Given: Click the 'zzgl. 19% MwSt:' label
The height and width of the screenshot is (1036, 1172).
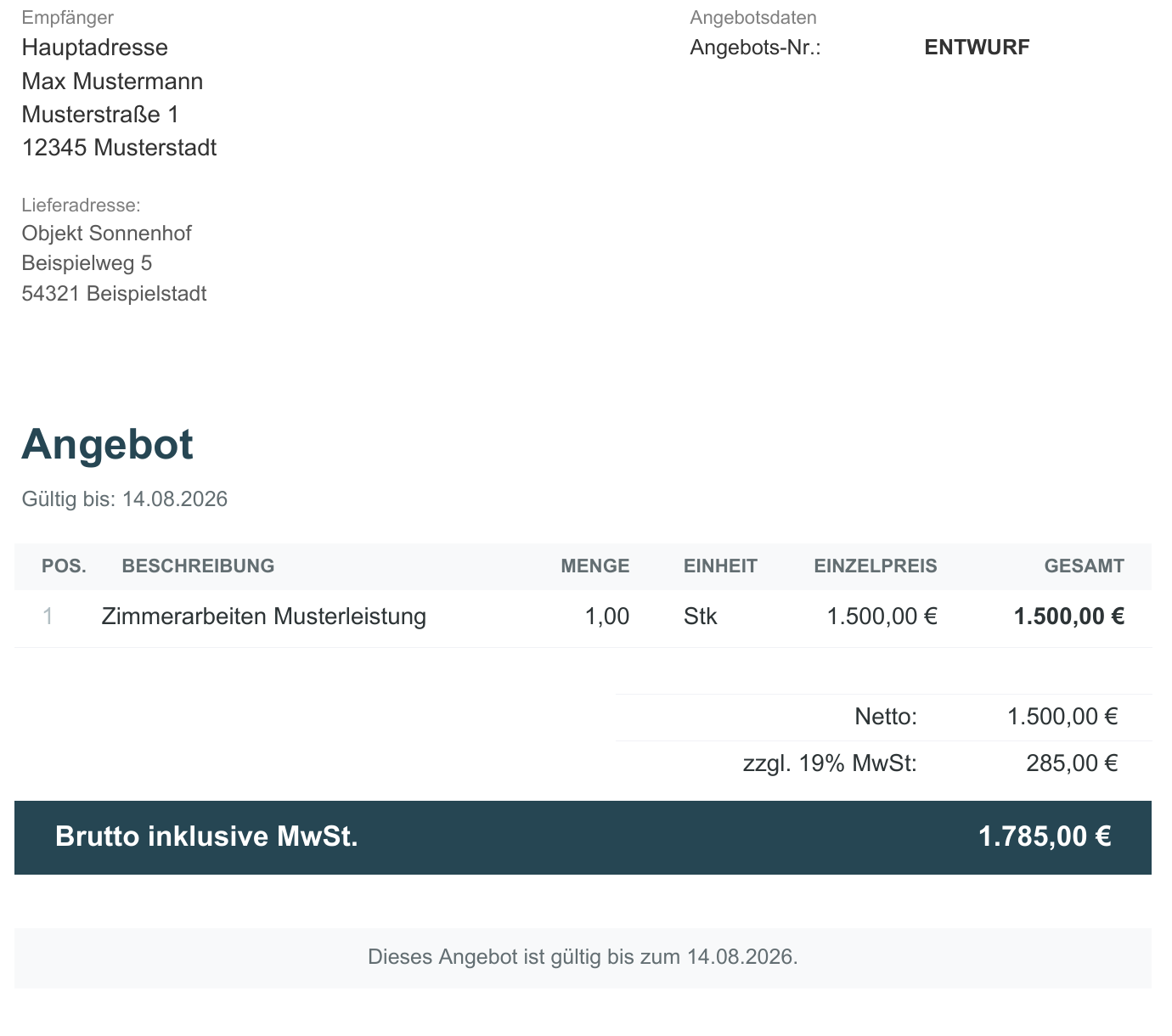Looking at the screenshot, I should (830, 763).
